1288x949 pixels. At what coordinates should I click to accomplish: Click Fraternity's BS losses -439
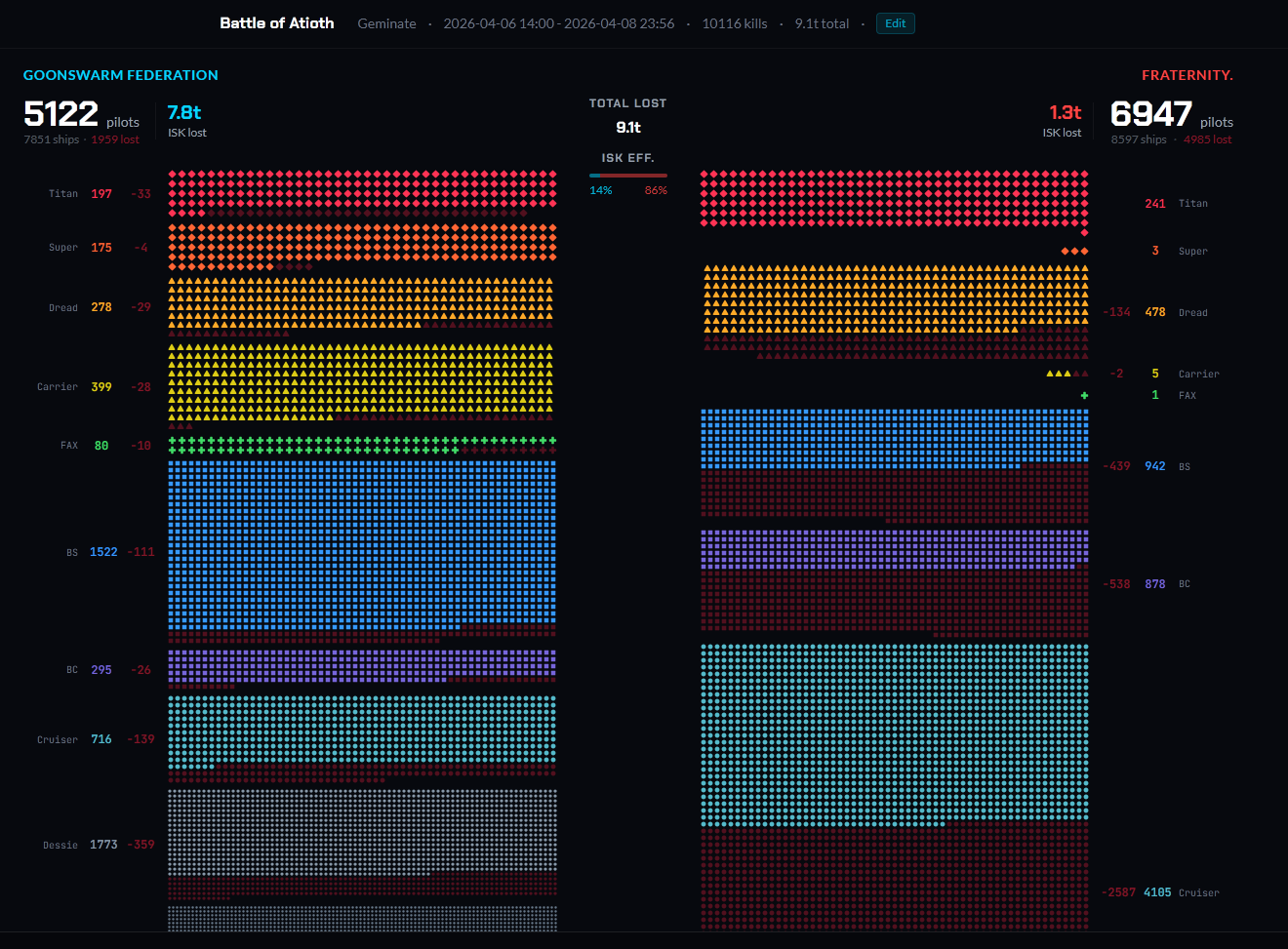pos(1117,466)
